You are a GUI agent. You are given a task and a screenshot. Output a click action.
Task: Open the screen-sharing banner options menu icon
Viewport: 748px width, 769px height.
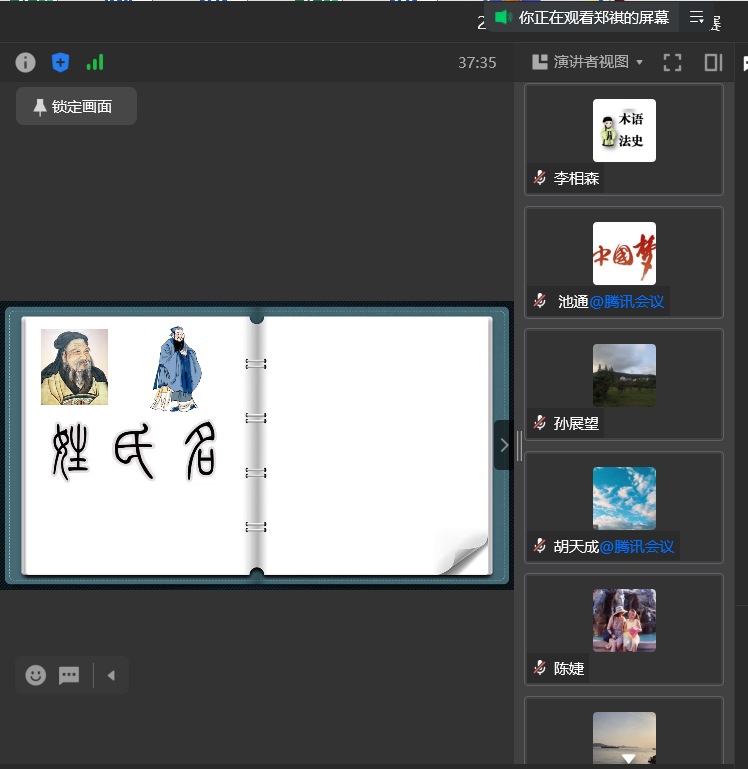(x=697, y=17)
